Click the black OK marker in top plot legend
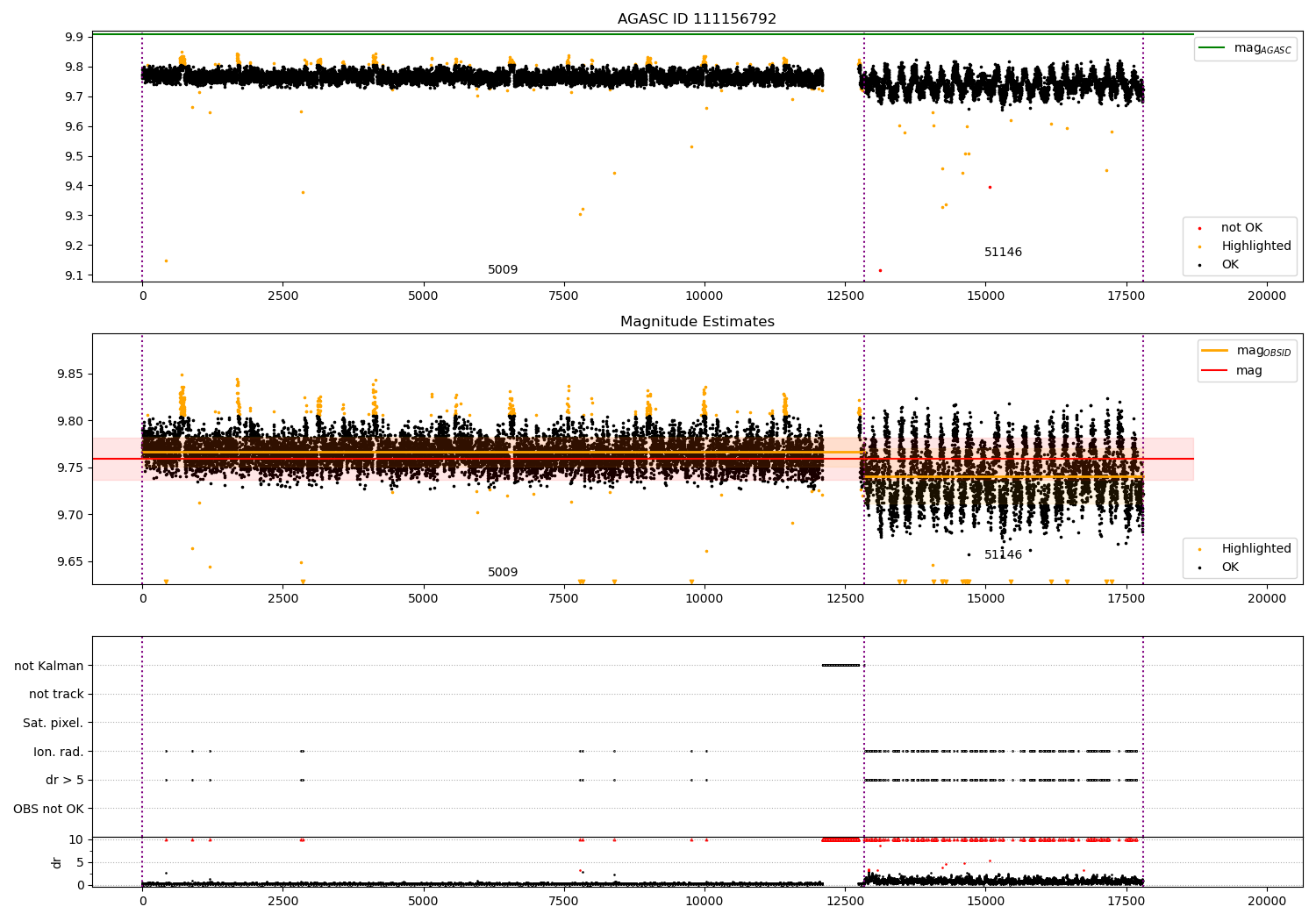1316x921 pixels. tap(1199, 265)
